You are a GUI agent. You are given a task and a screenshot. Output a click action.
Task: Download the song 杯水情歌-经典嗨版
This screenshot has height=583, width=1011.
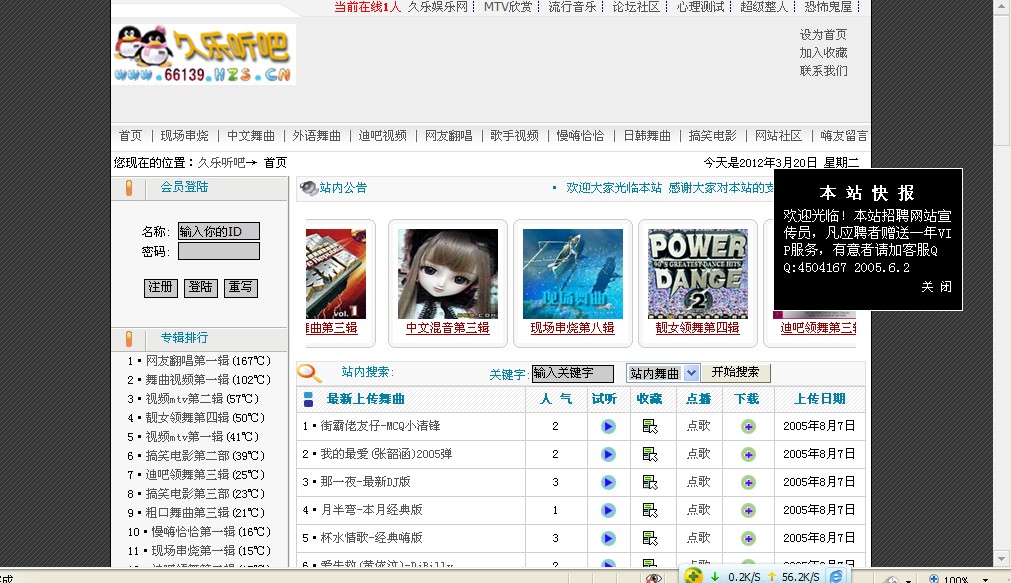pyautogui.click(x=748, y=539)
